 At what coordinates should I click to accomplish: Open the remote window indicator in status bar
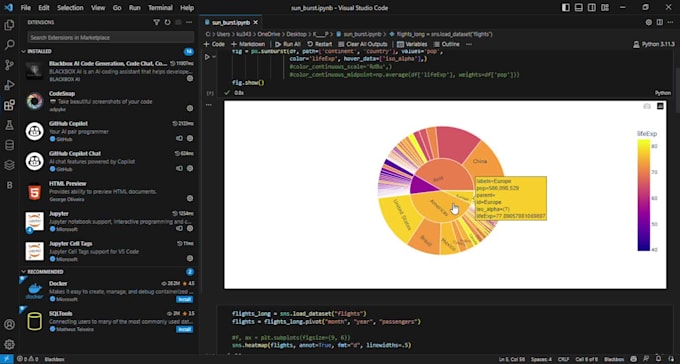point(6,359)
